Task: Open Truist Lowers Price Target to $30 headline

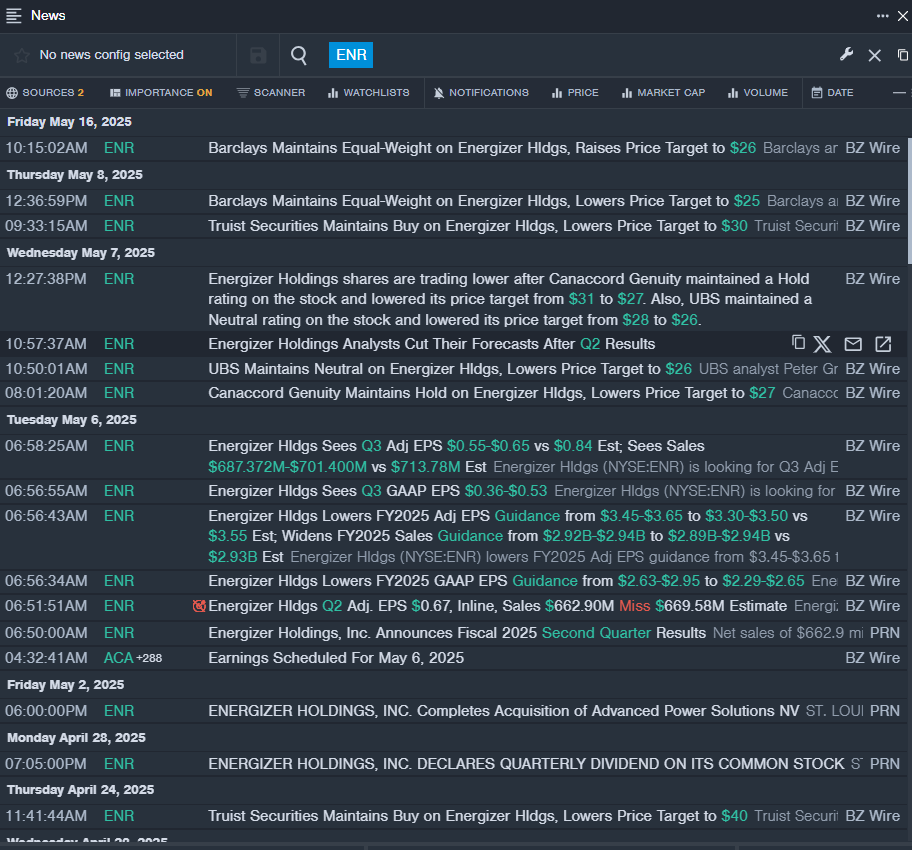Action: point(478,226)
